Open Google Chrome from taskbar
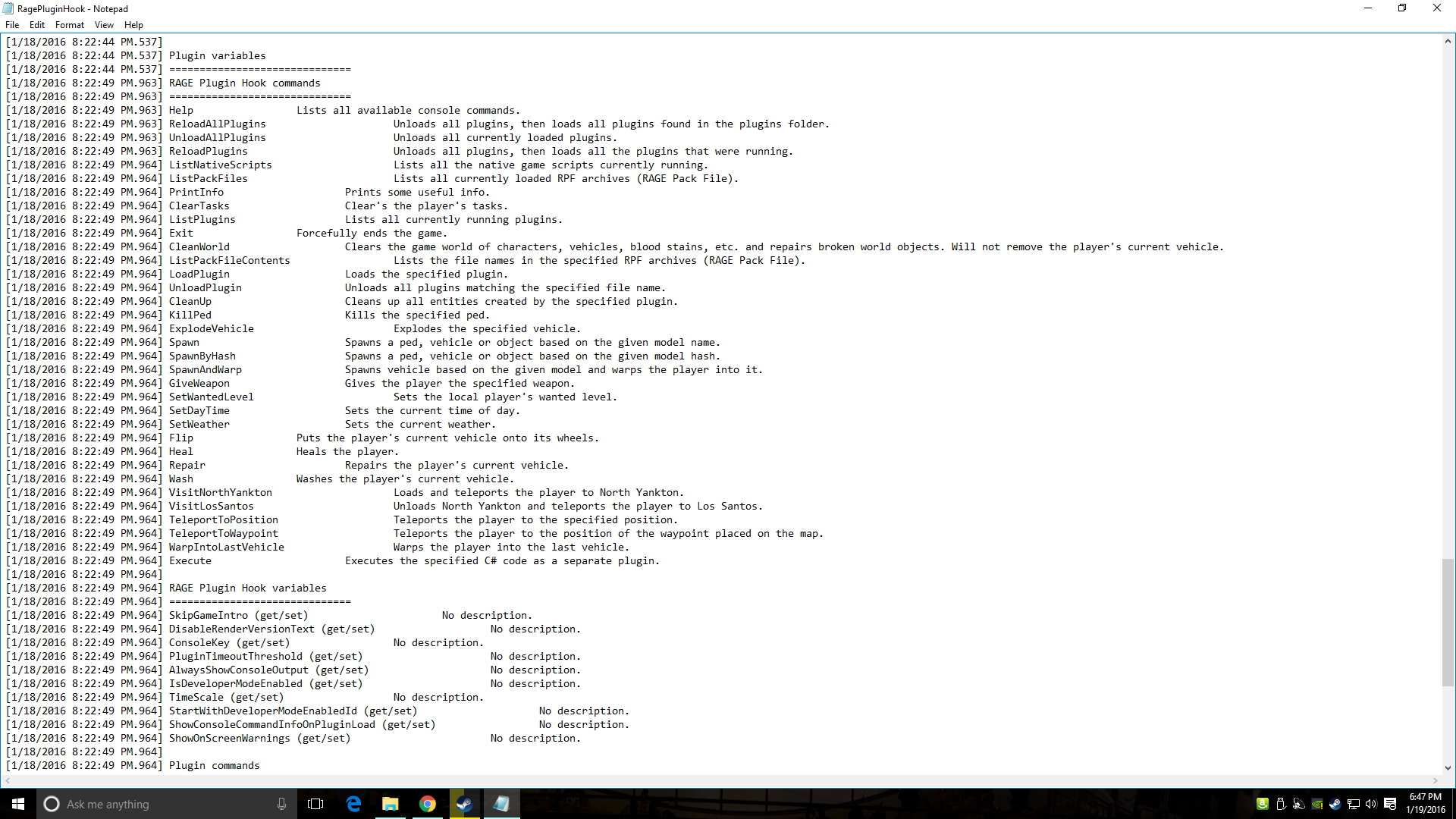Screen dimensions: 1456x819 428,804
